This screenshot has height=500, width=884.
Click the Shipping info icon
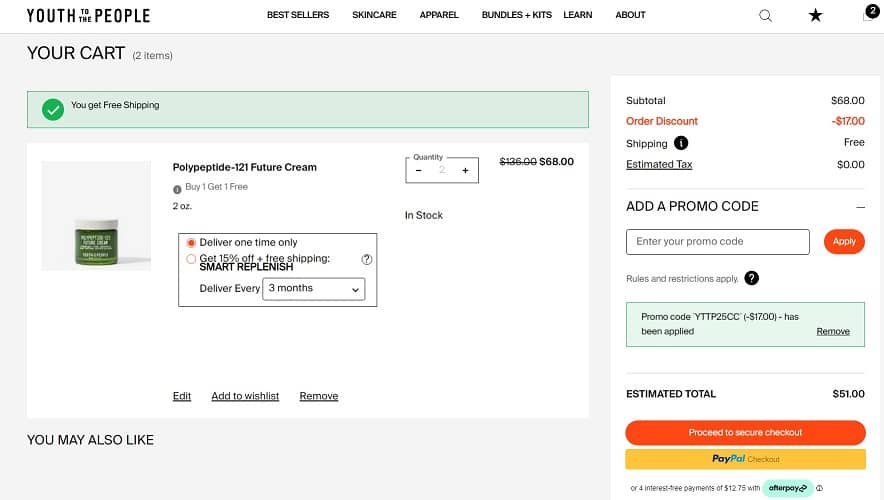pyautogui.click(x=681, y=143)
